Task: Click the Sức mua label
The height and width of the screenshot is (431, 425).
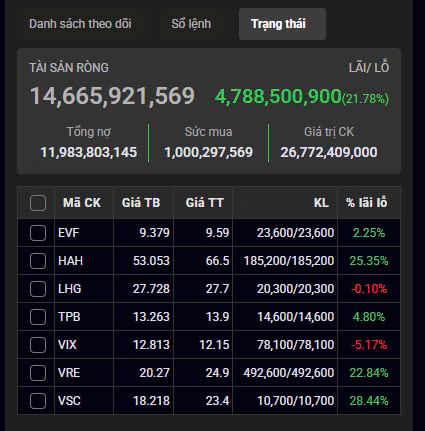Action: coord(209,132)
